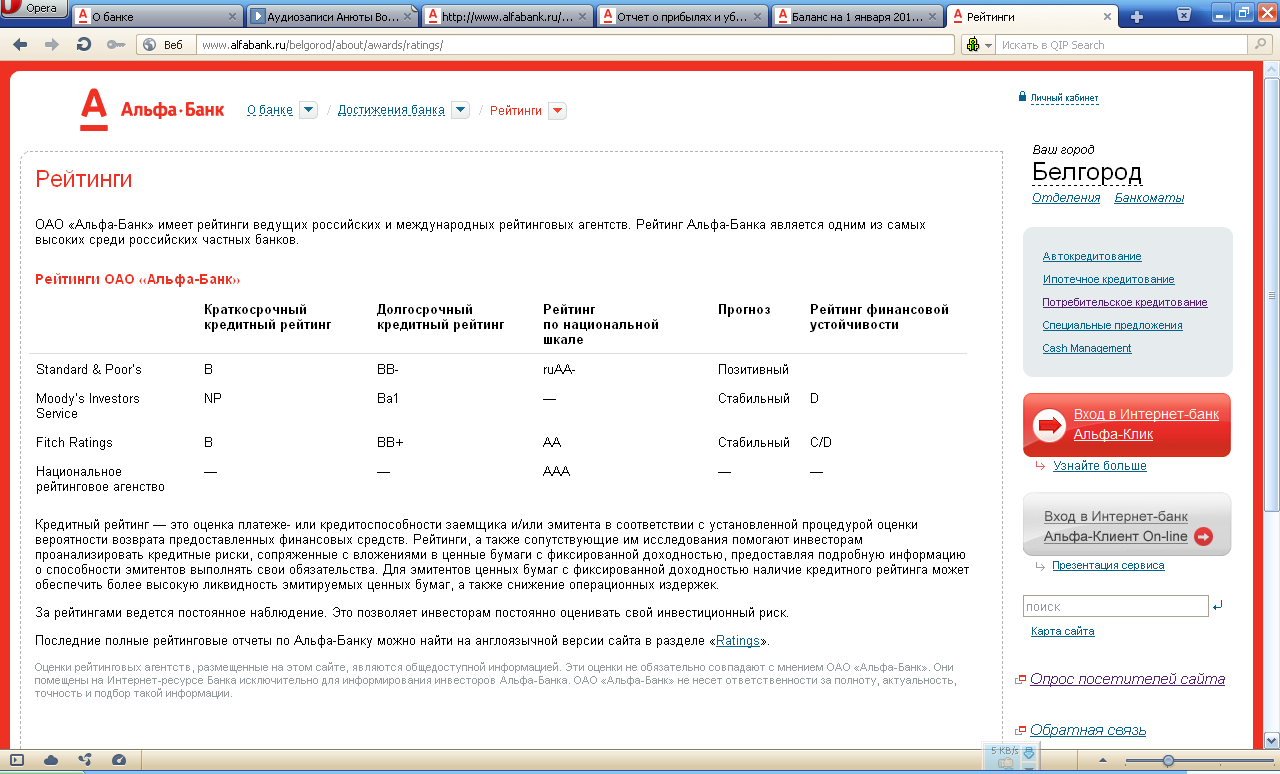
Task: Switch to the Баланс на 1 января tab
Action: tap(857, 17)
